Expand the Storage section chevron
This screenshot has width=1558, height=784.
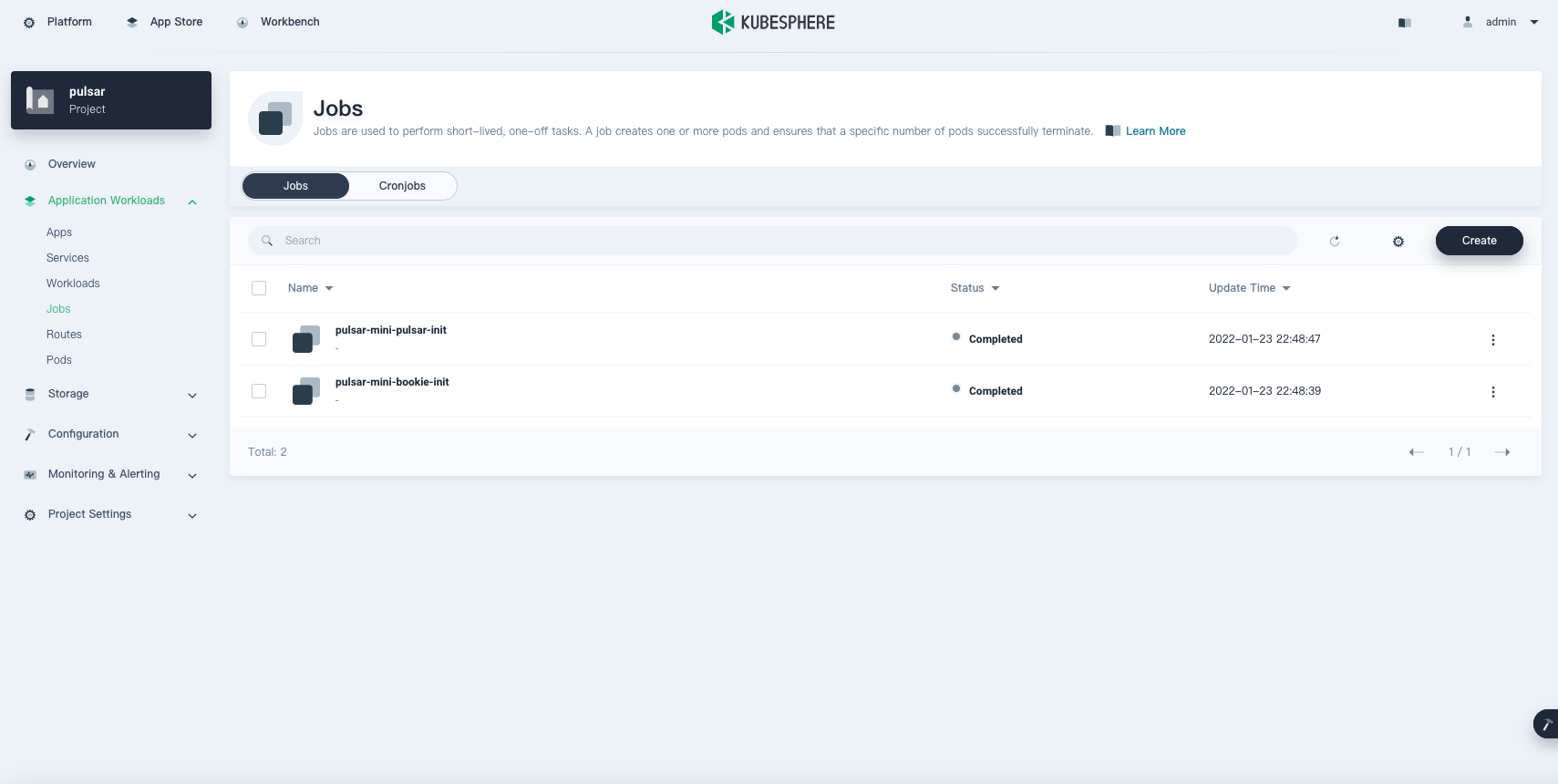[192, 396]
